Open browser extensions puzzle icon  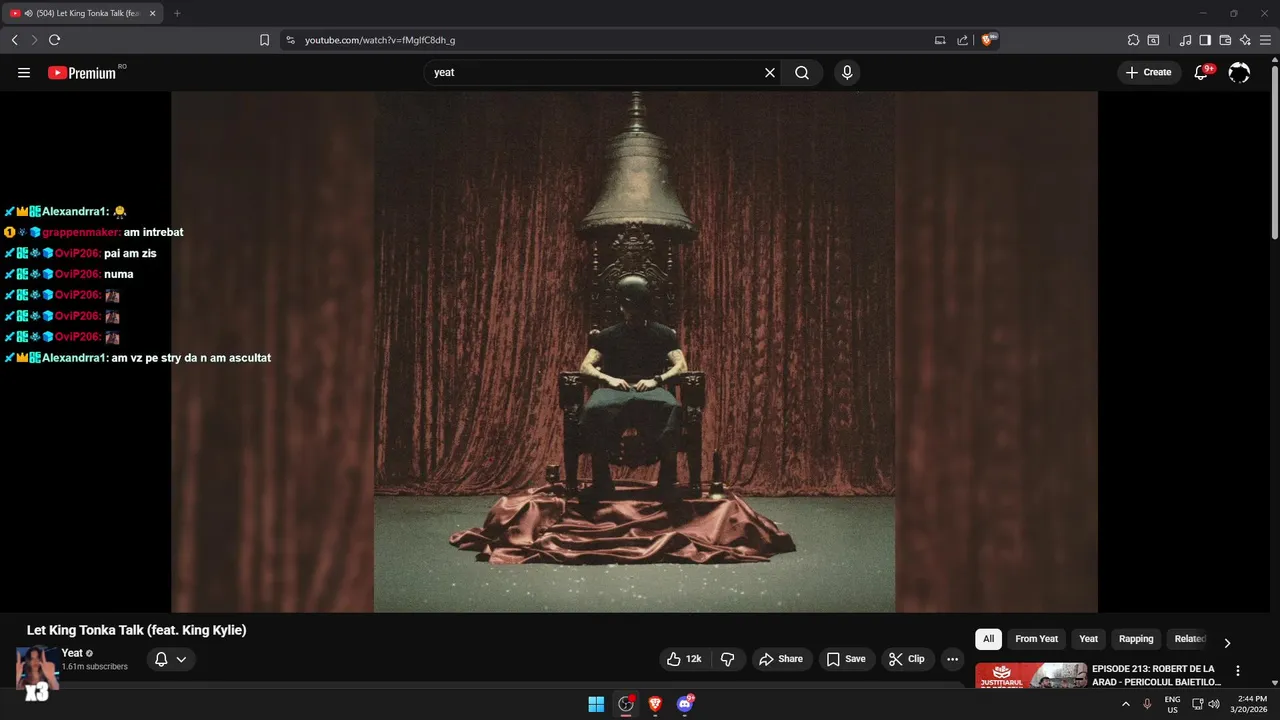tap(1133, 40)
